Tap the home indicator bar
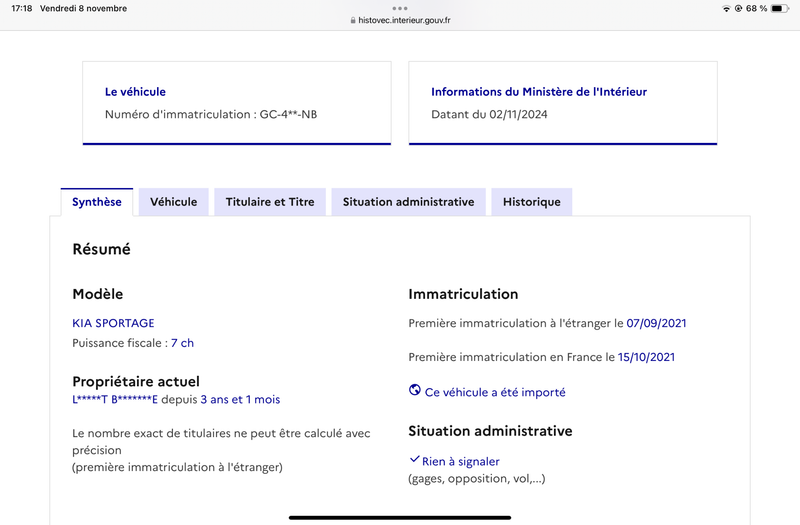 (x=400, y=517)
